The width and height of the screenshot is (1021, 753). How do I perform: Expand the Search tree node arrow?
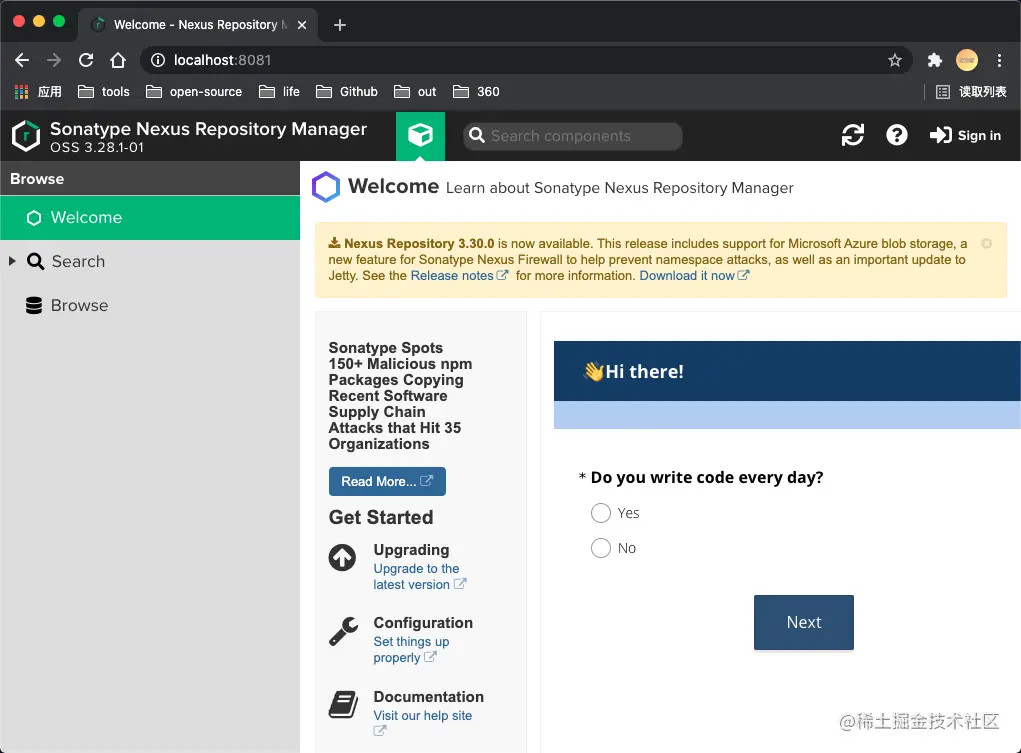12,261
